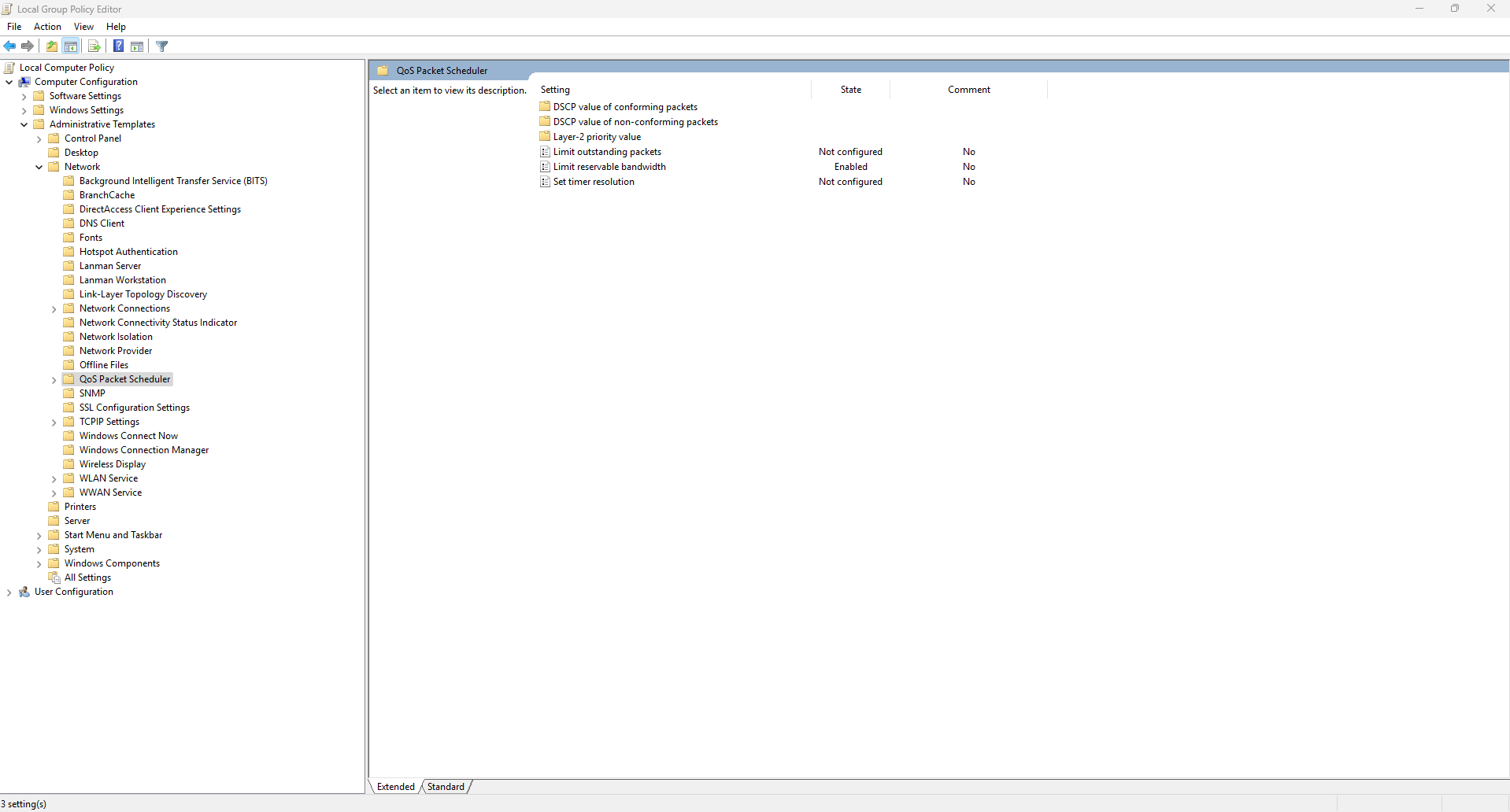Viewport: 1510px width, 812px height.
Task: Open the DSCP value of conforming packets folder
Action: (x=624, y=107)
